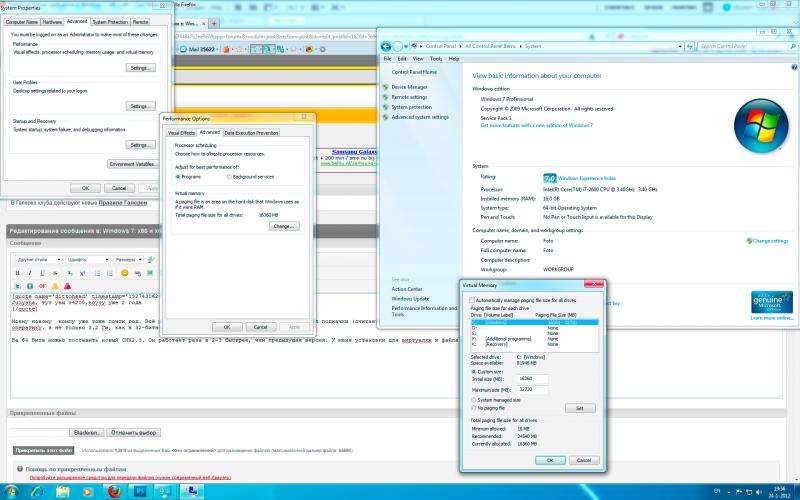This screenshot has height=500, width=800.
Task: Select drive F: Additional programs row
Action: pos(534,339)
